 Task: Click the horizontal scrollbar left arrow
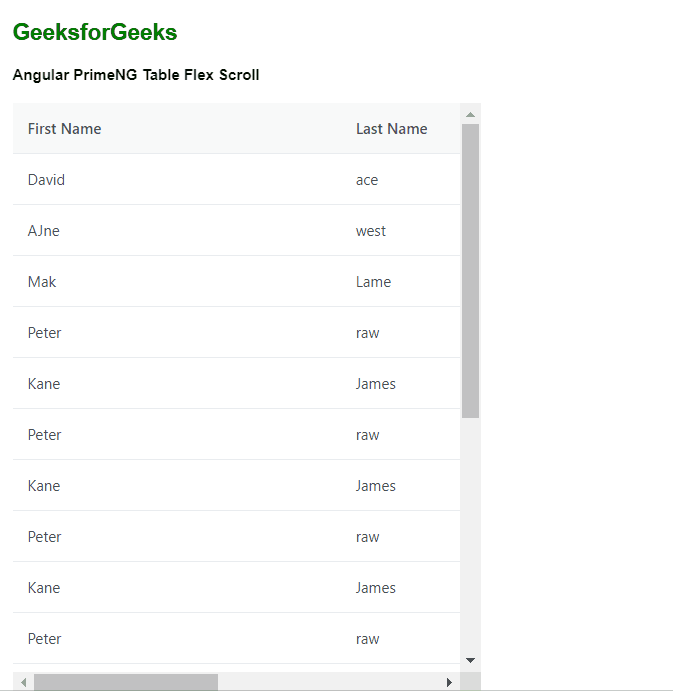(x=23, y=682)
